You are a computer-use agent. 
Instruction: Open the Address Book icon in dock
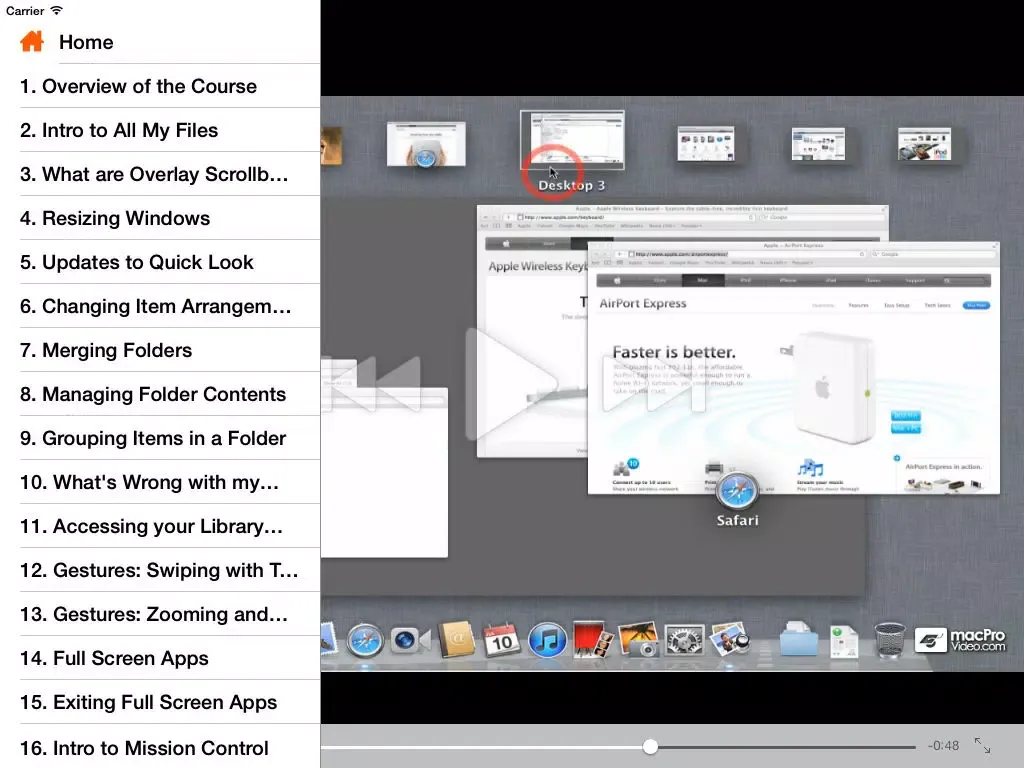pyautogui.click(x=456, y=639)
